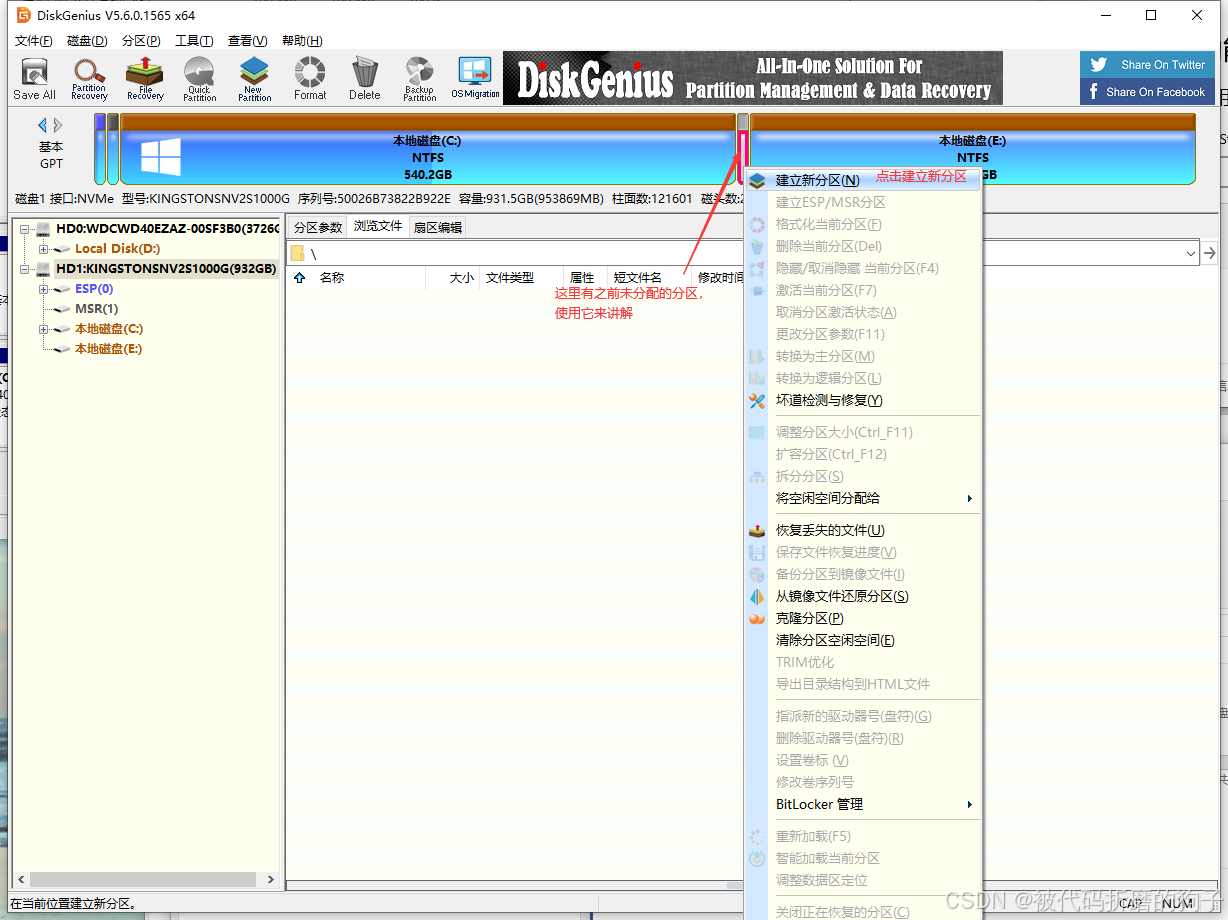Open the 分区(P) menu
Screen dimensions: 1228x920
[141, 41]
